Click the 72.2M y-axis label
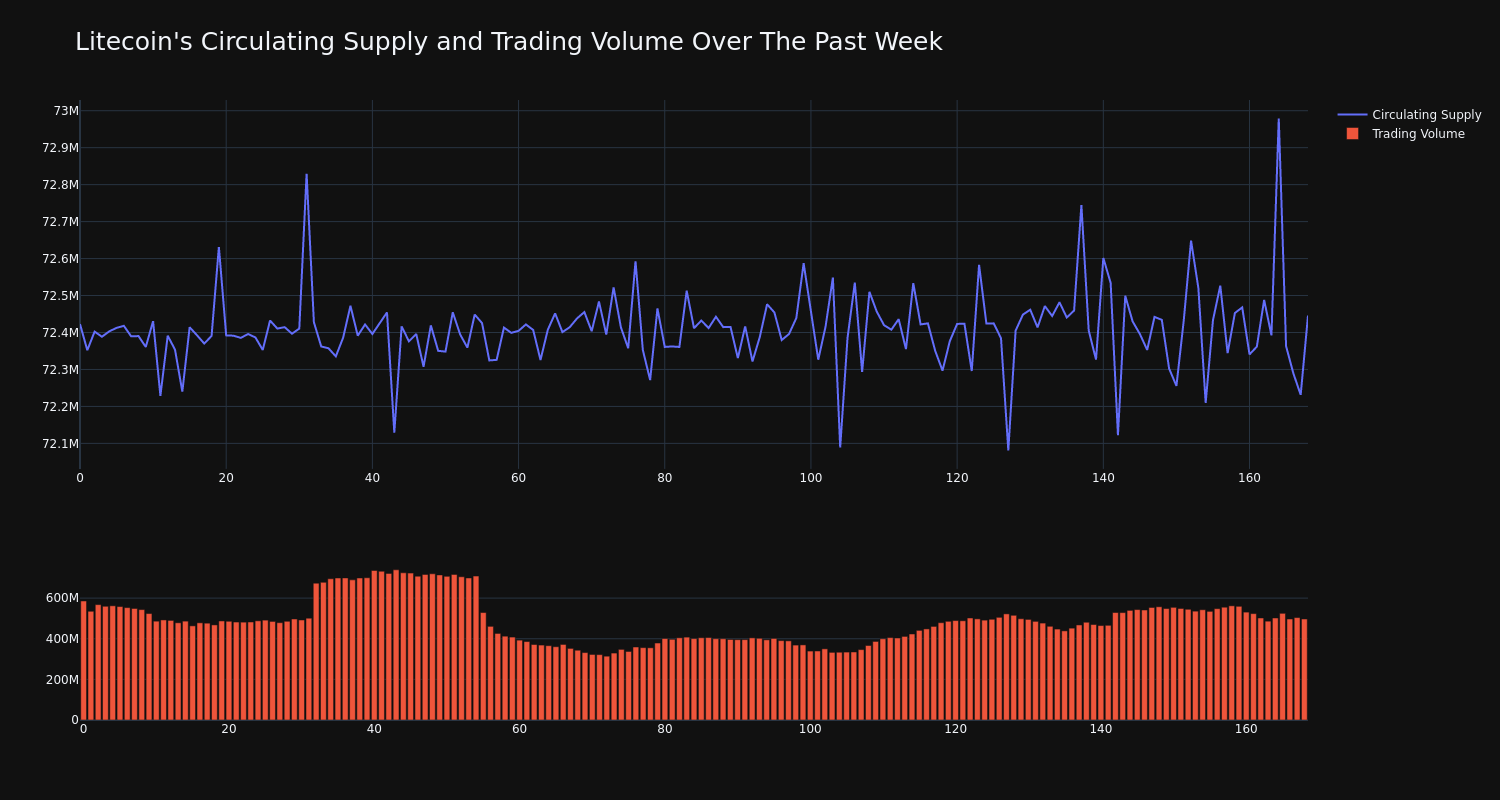Screen dimensions: 1500x800 (60, 407)
